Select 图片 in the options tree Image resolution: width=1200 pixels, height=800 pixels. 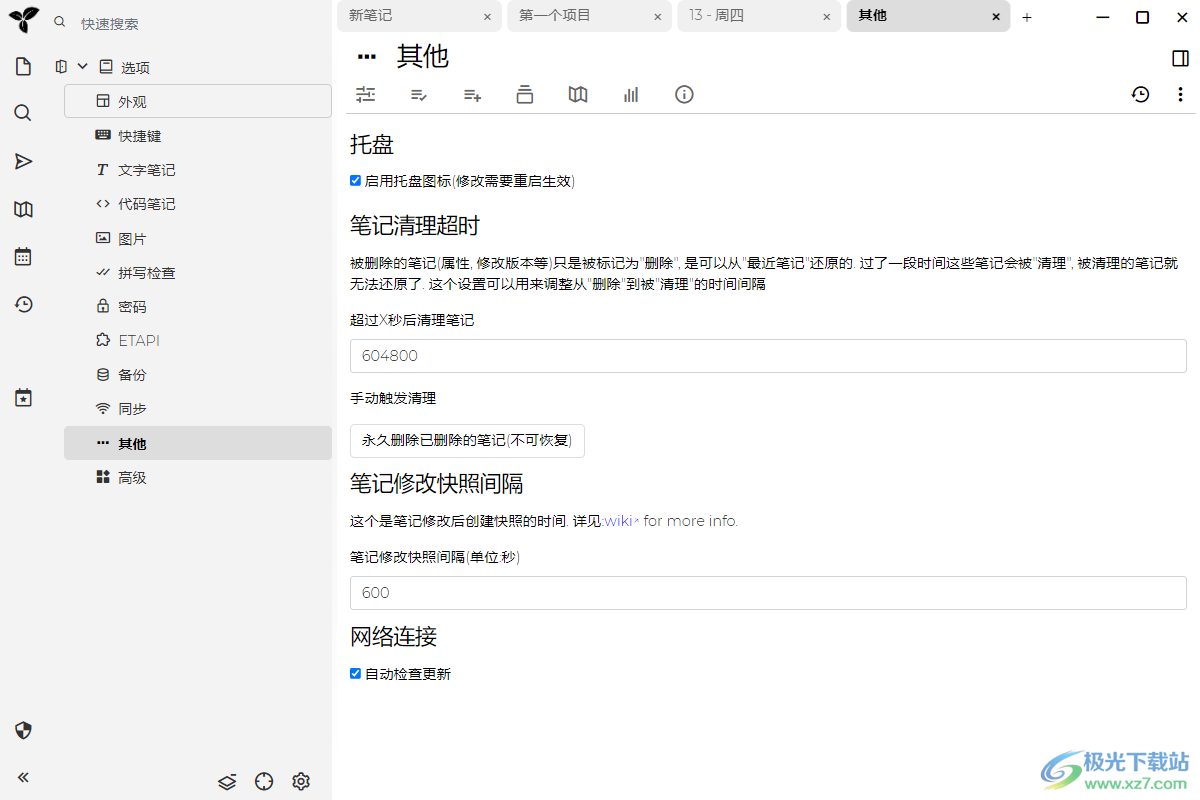pos(198,239)
